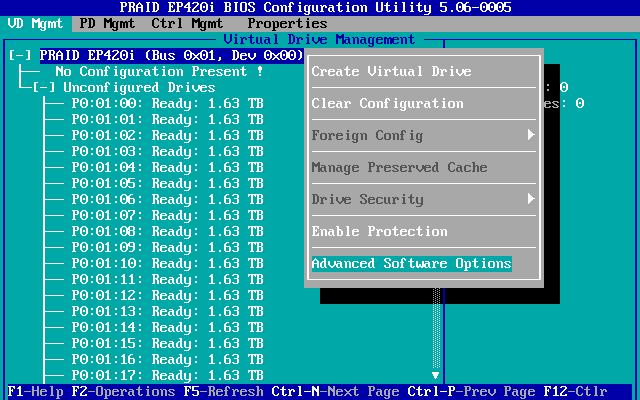Click F5-Refresh in the bottom bar
640x400 pixels.
point(223,392)
